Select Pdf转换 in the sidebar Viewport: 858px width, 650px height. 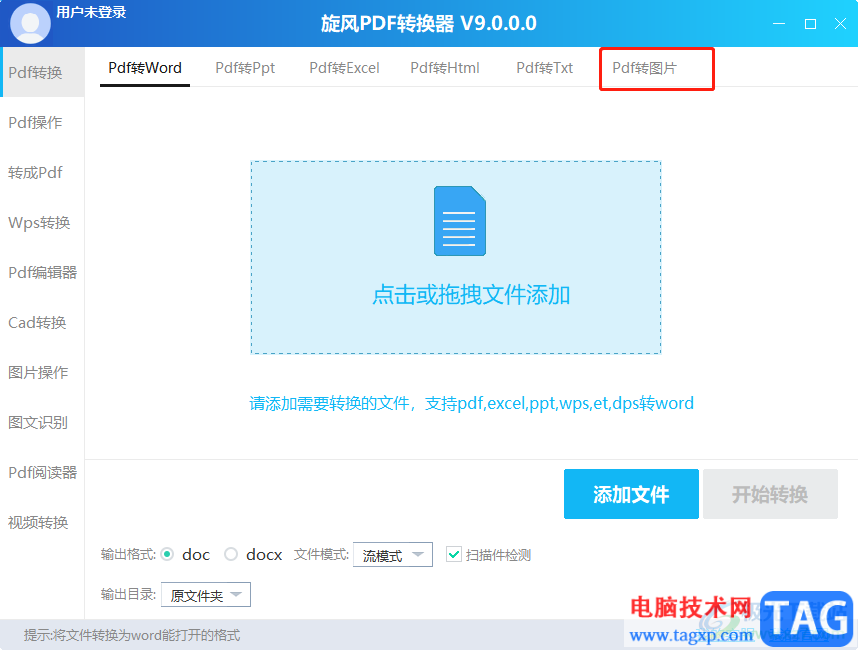[43, 72]
